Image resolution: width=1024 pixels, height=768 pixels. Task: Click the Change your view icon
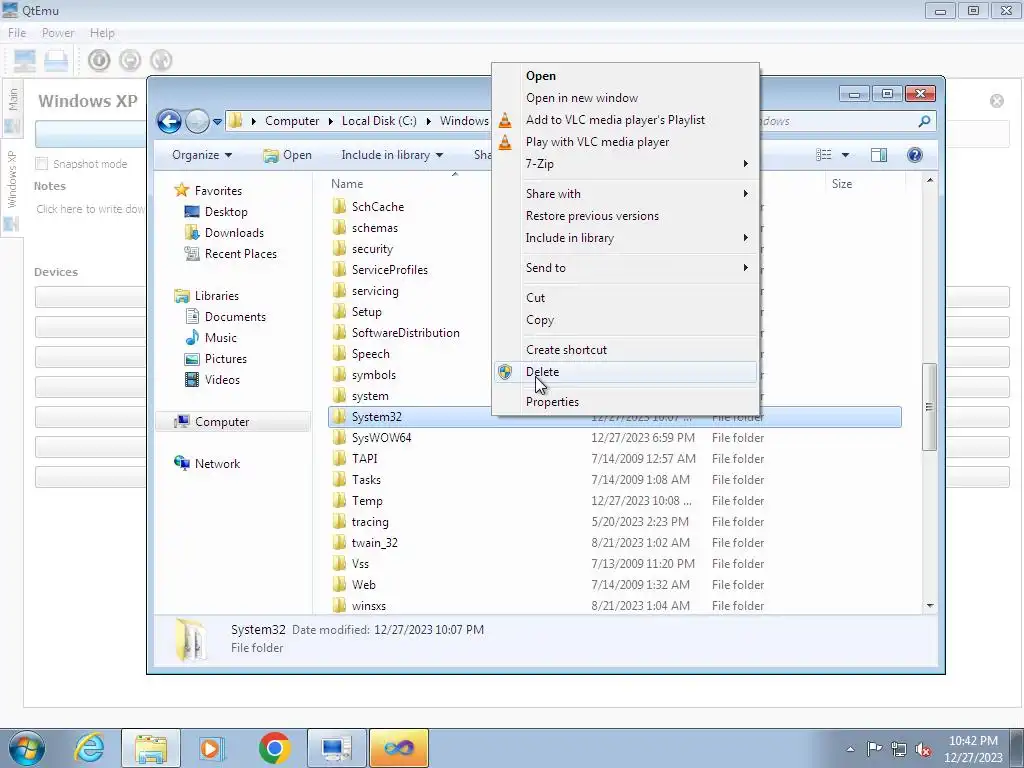[824, 155]
